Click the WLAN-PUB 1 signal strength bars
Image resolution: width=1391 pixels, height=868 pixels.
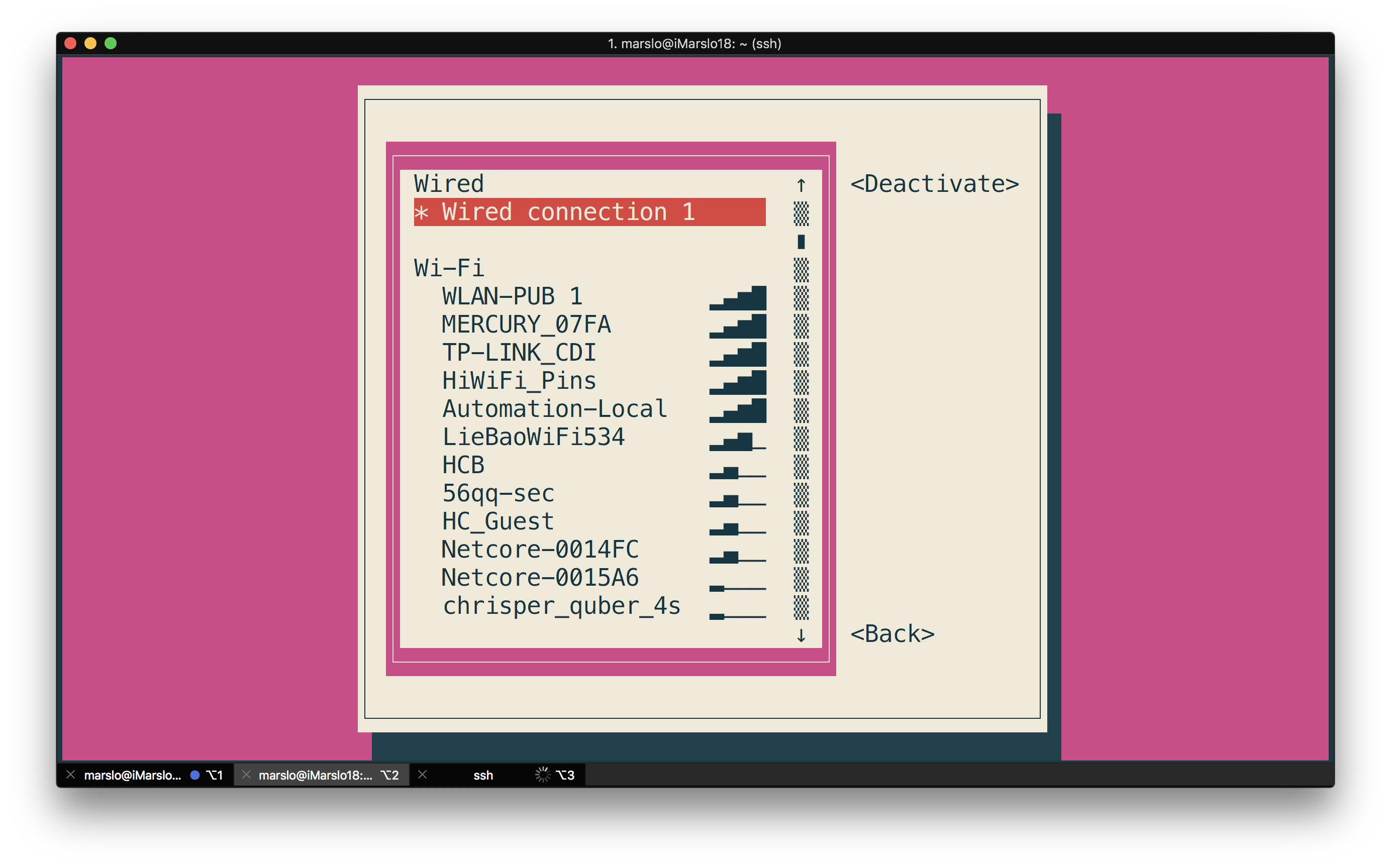pyautogui.click(x=737, y=298)
